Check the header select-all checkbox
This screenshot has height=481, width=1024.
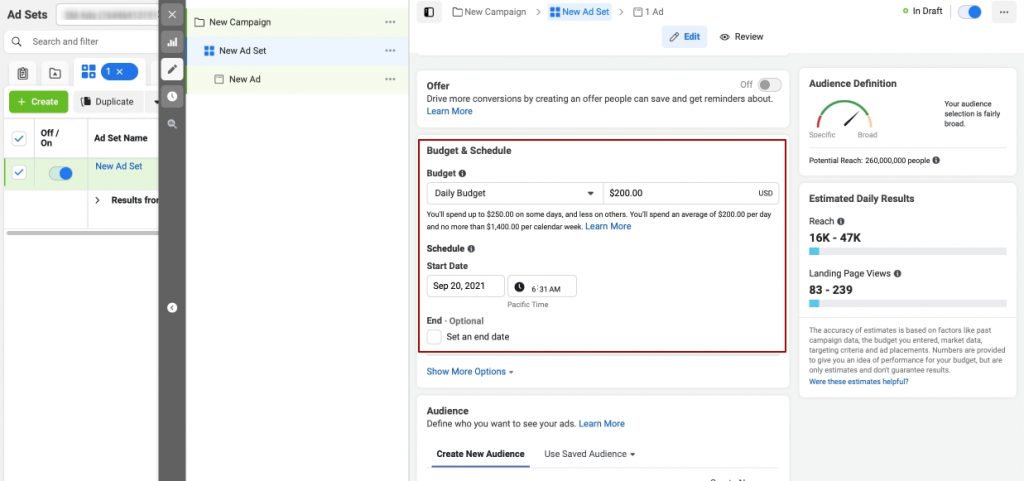click(x=19, y=138)
